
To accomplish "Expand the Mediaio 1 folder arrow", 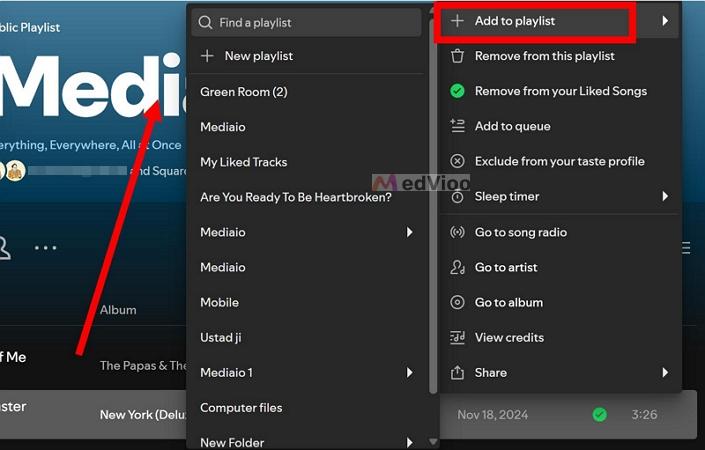I will 409,372.
